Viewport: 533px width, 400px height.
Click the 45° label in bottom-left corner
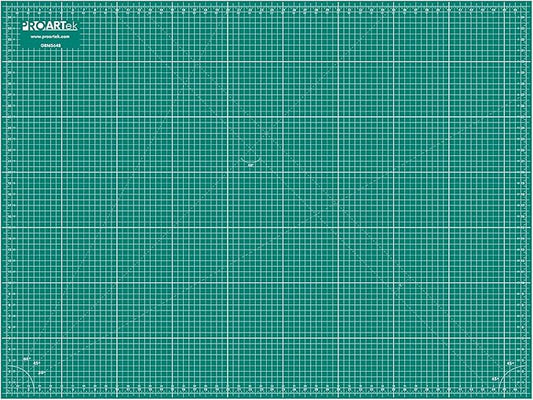pos(36,363)
